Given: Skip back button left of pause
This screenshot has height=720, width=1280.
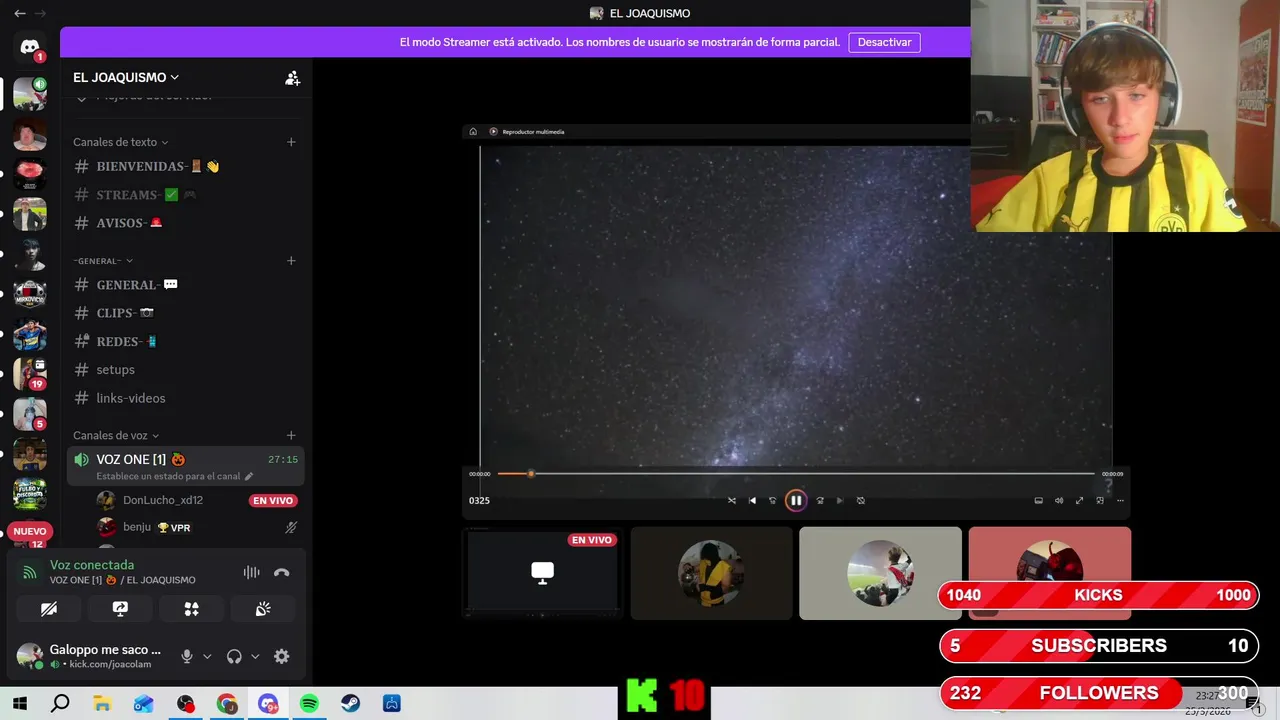Looking at the screenshot, I should (772, 501).
